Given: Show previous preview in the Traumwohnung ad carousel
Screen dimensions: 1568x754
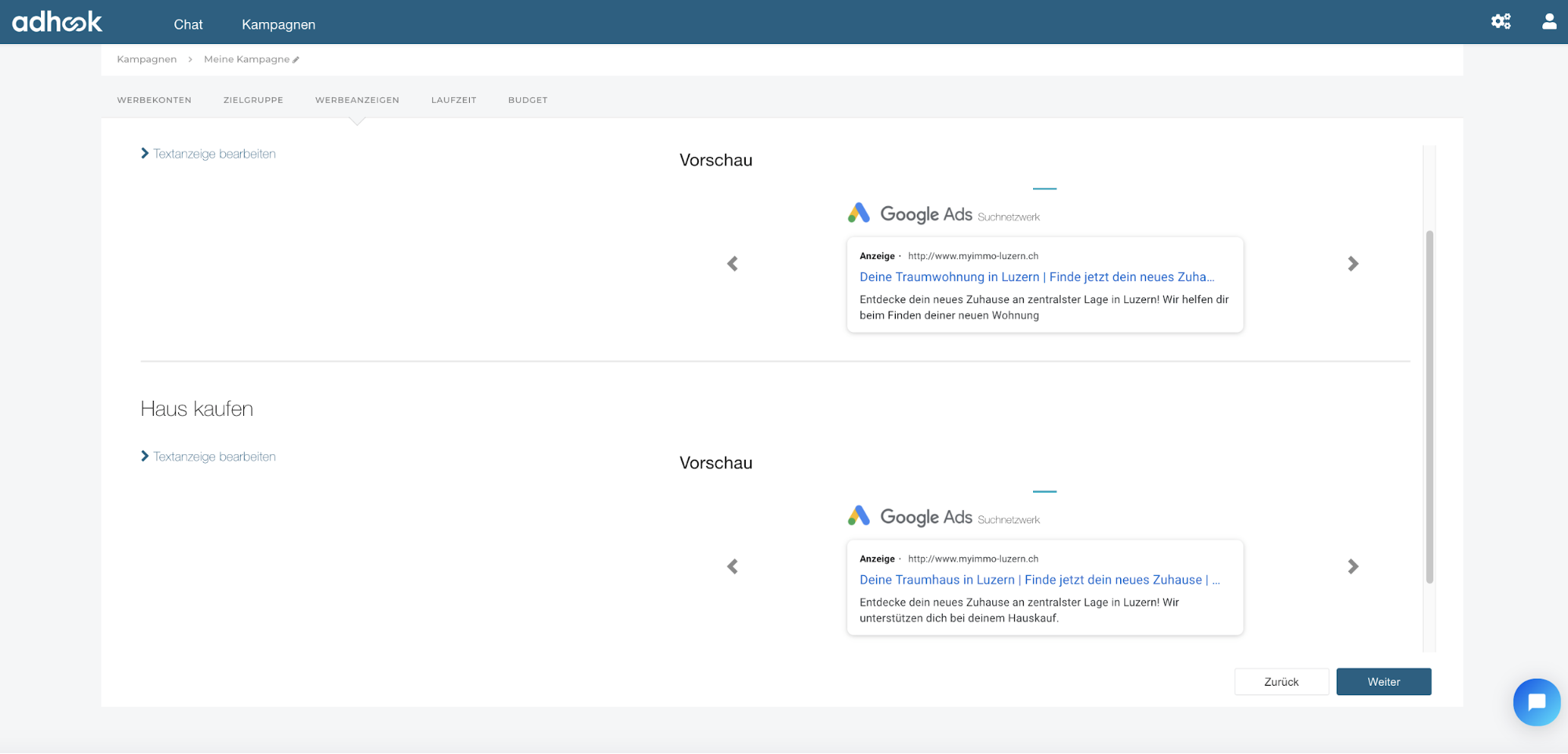Looking at the screenshot, I should click(733, 264).
